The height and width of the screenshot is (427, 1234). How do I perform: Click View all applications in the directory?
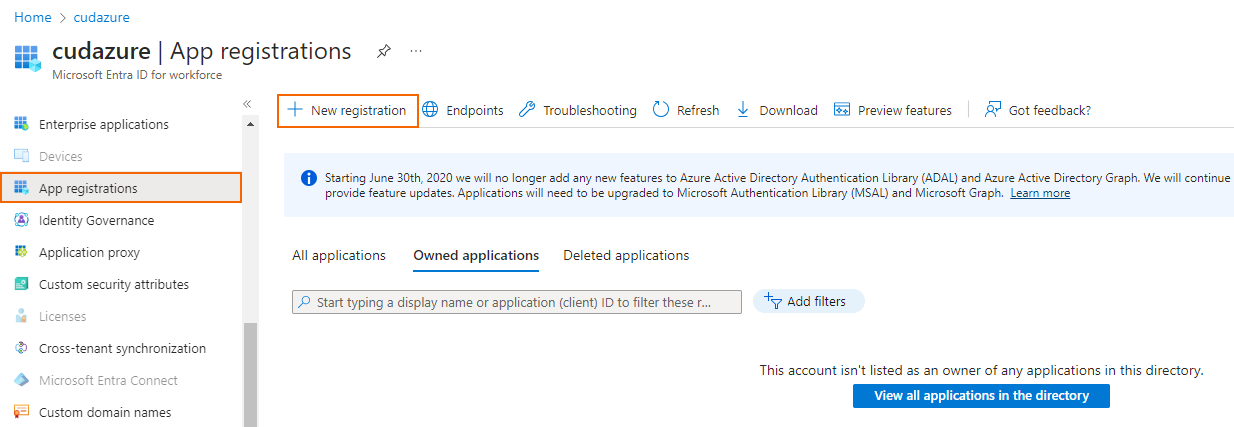coord(981,395)
